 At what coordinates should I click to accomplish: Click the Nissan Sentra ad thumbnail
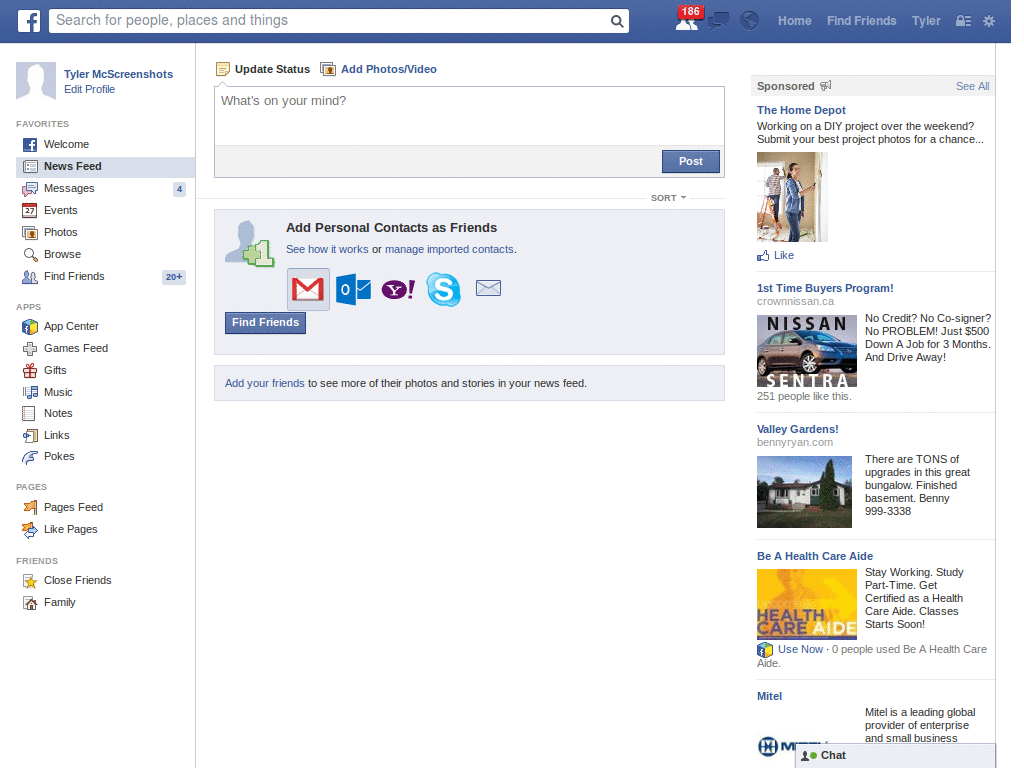tap(807, 351)
